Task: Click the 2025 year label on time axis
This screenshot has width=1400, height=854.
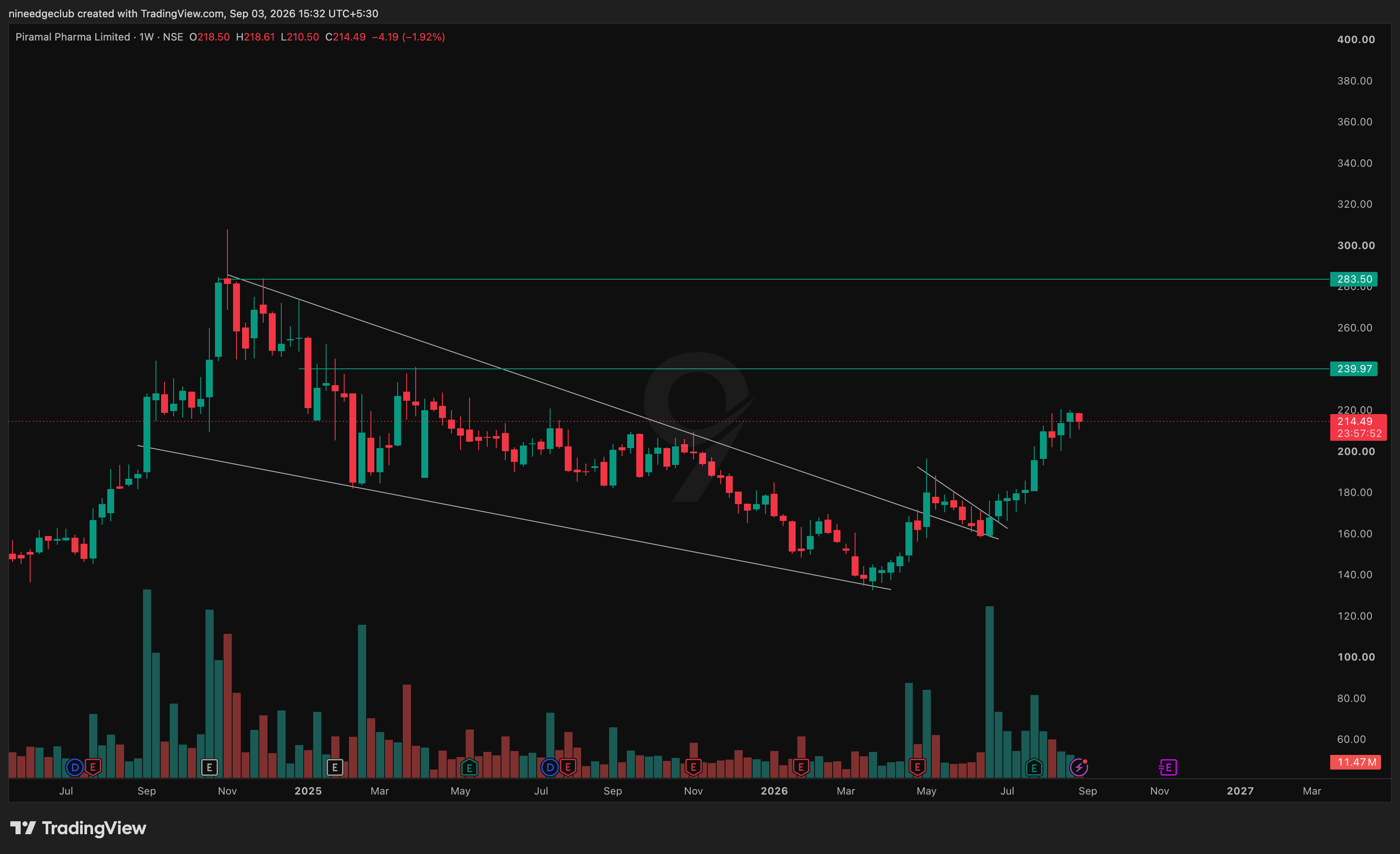Action: (x=308, y=791)
